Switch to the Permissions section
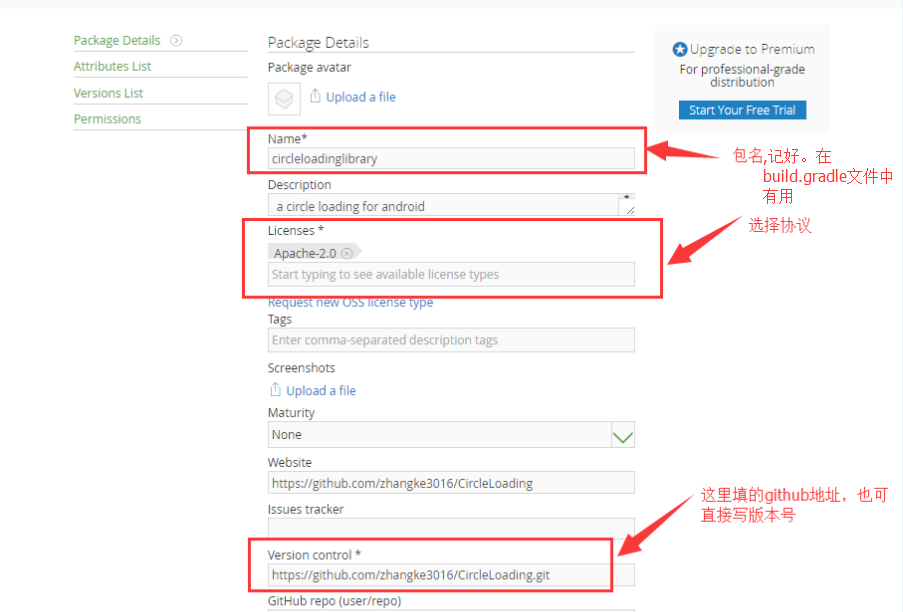 click(107, 119)
